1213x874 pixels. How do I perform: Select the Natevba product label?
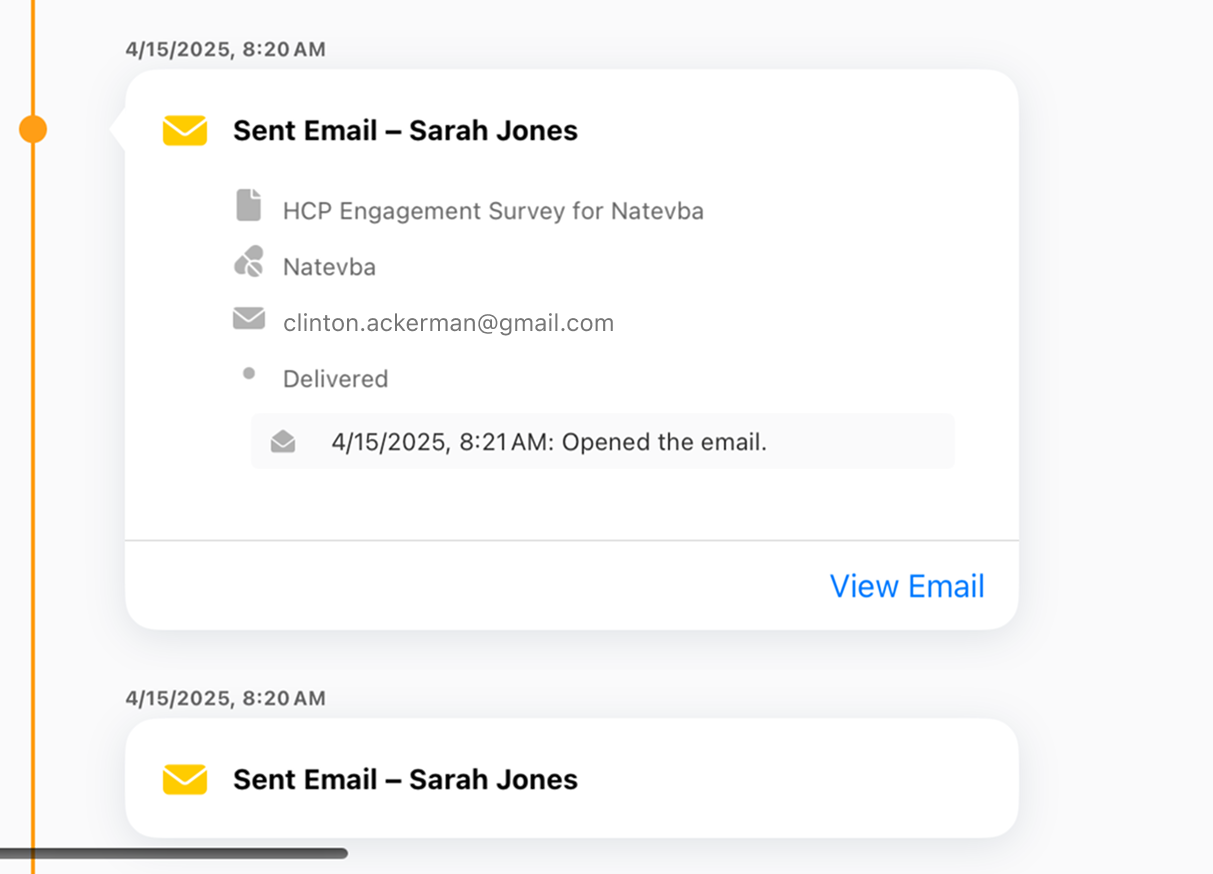[x=329, y=267]
